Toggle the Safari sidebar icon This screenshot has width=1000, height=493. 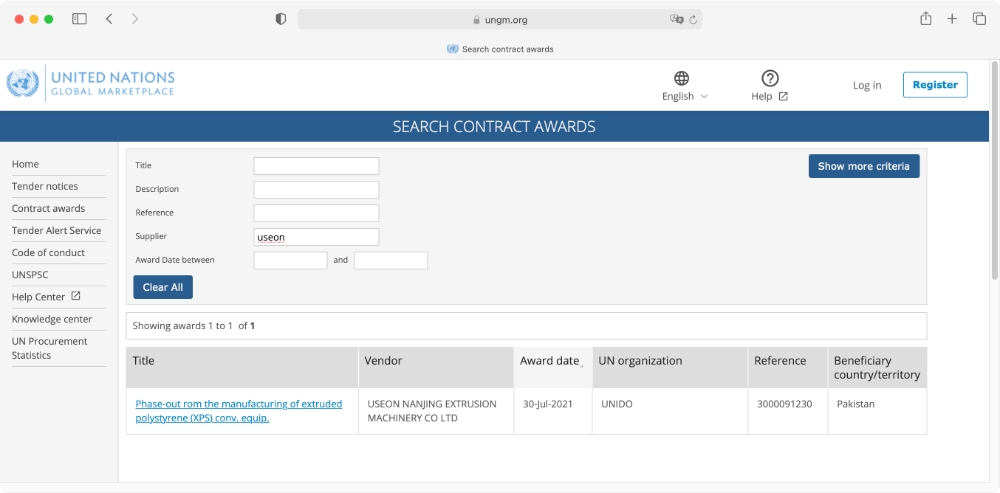[79, 19]
